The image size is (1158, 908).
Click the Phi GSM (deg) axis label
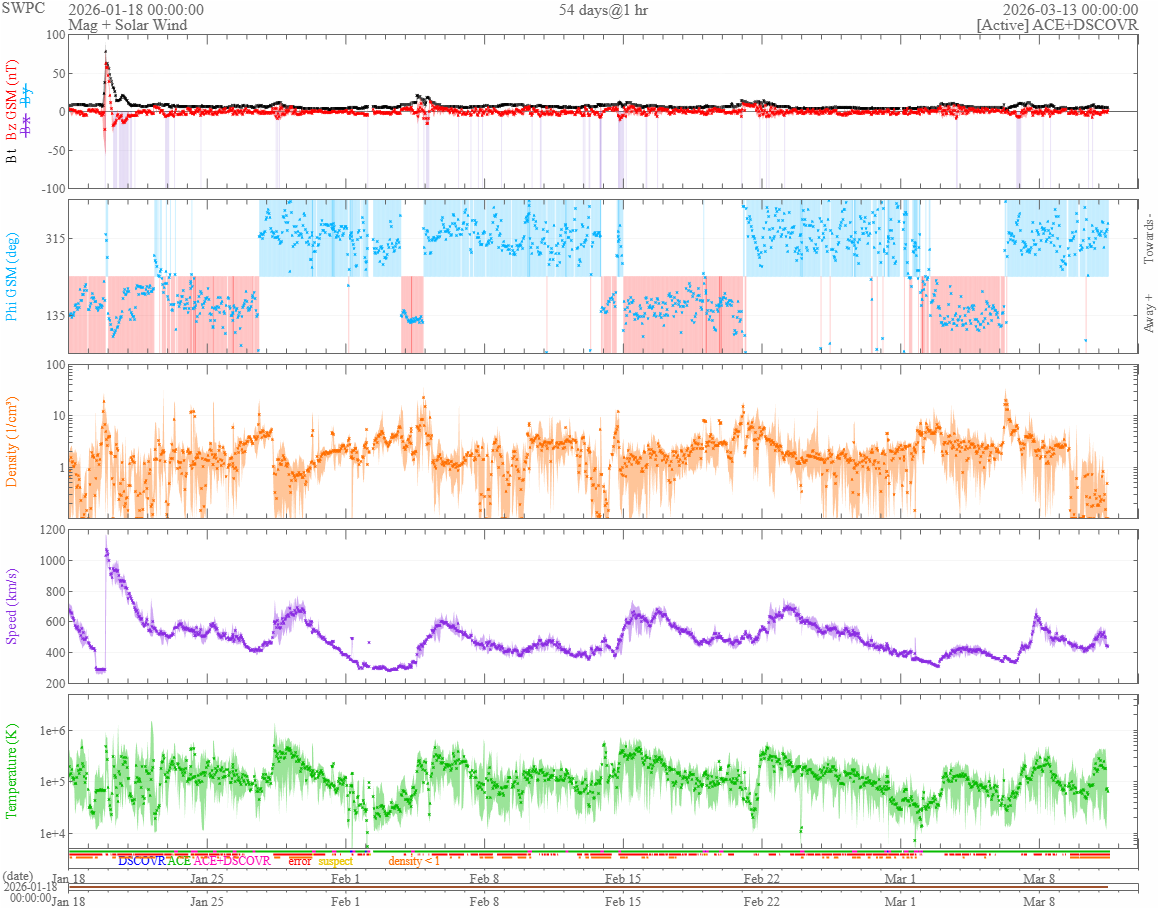coord(12,277)
